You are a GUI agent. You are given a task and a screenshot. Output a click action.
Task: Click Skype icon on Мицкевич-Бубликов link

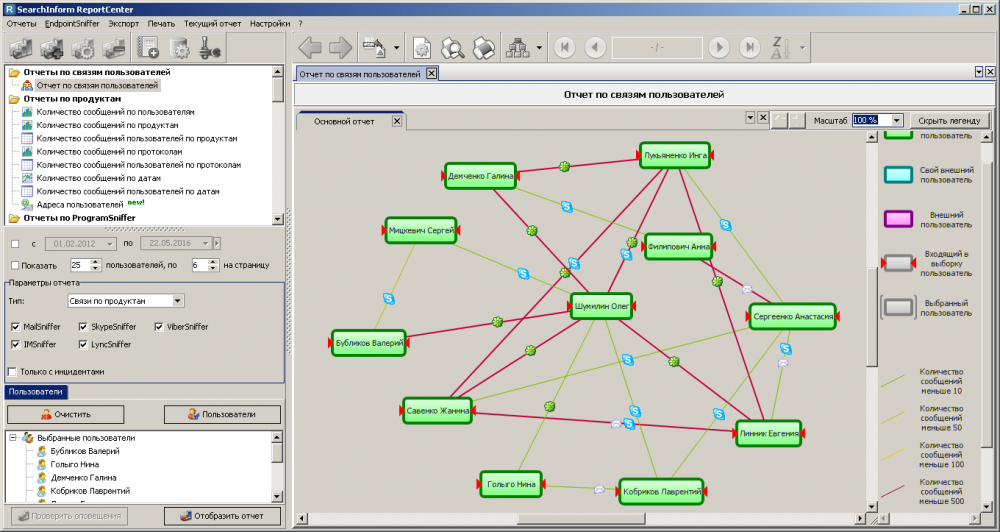388,298
